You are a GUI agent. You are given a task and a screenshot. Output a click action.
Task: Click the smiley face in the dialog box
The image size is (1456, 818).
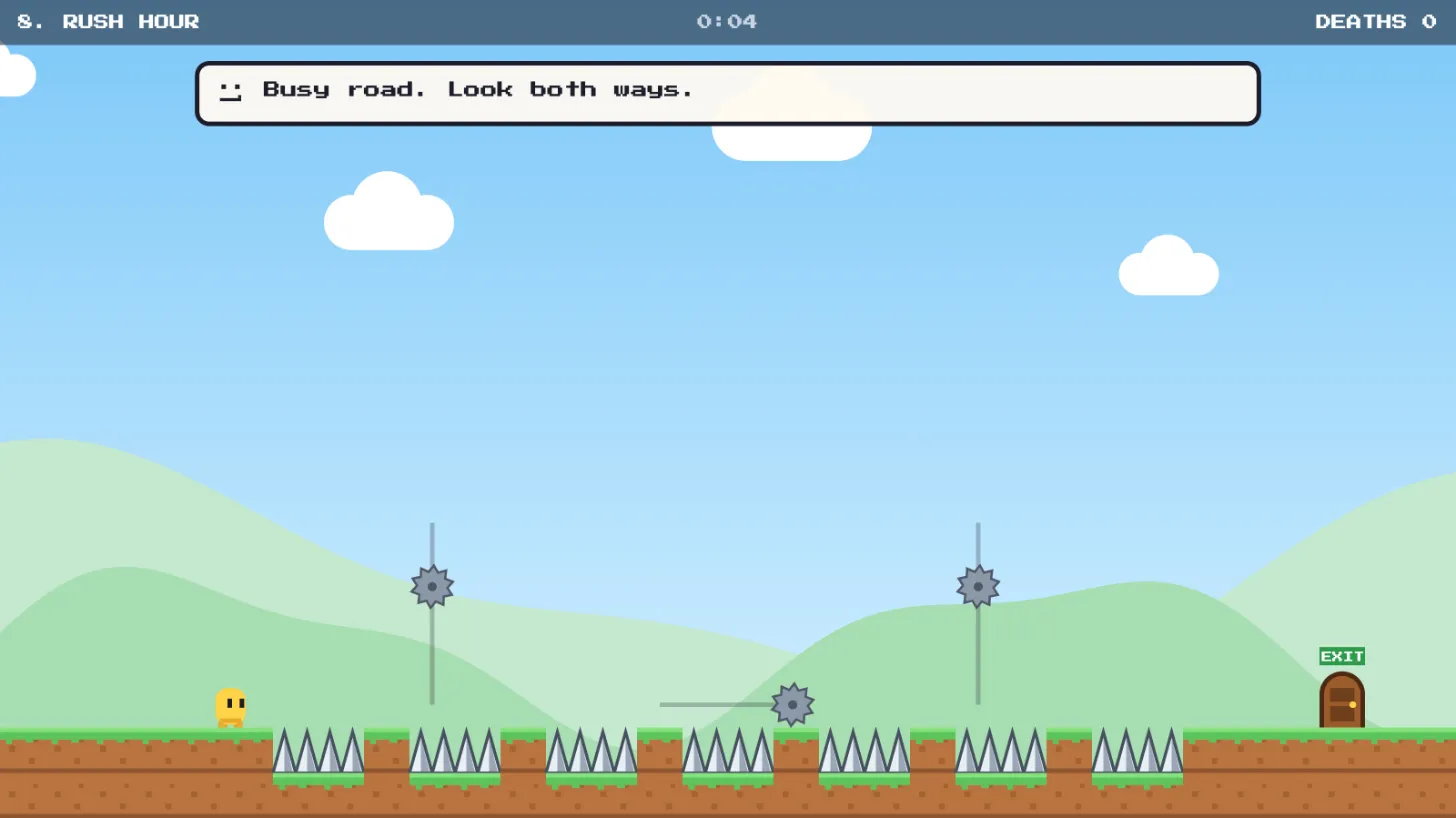pyautogui.click(x=230, y=92)
